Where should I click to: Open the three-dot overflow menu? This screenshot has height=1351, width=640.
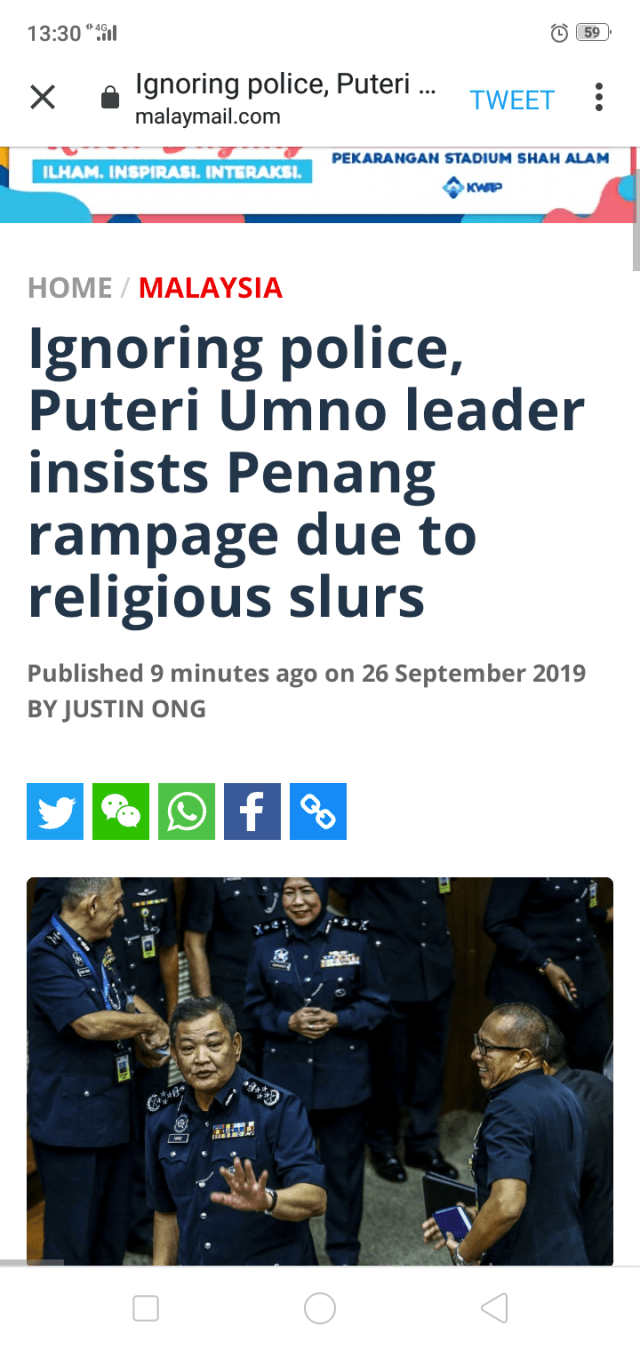(599, 97)
